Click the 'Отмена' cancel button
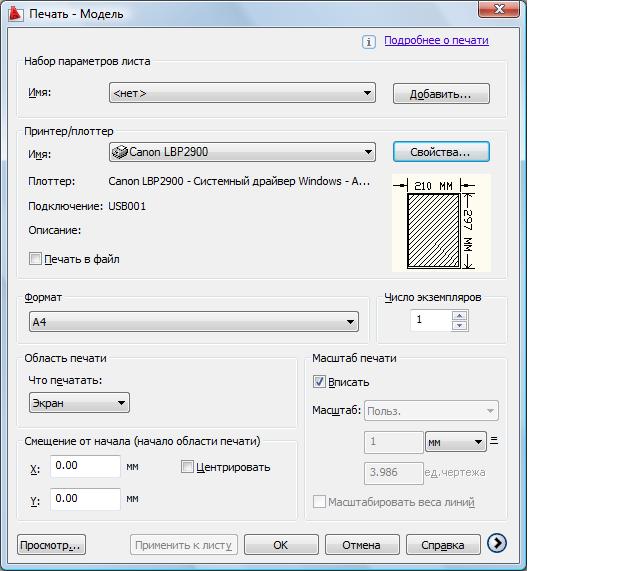 tap(362, 545)
